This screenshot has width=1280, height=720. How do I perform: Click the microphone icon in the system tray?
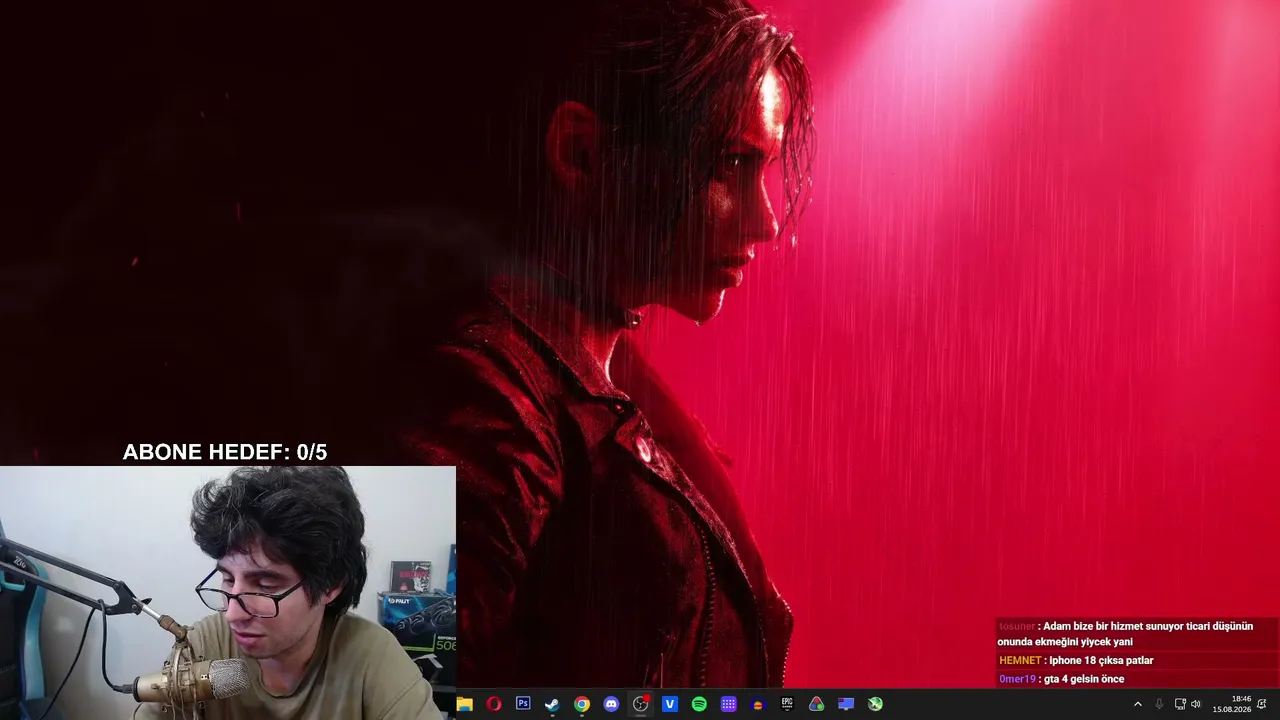point(1159,704)
